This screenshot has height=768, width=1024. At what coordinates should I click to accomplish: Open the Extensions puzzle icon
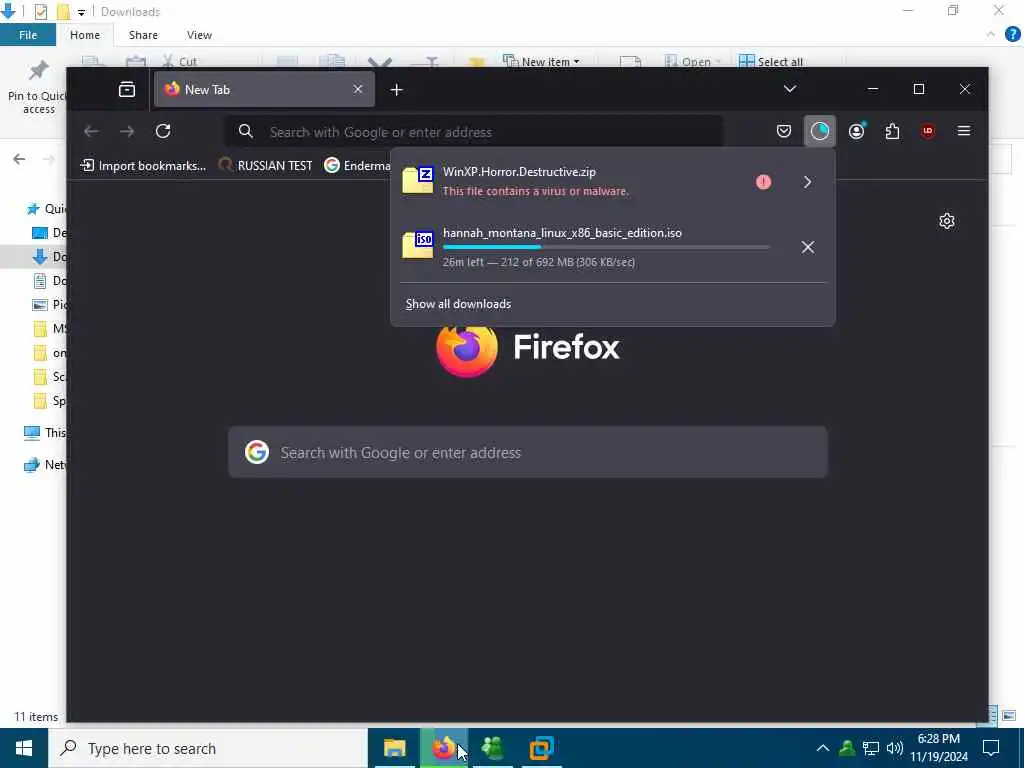(x=892, y=131)
